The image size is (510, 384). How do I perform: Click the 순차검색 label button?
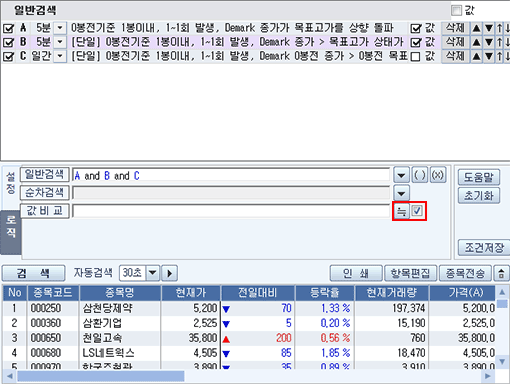(44, 192)
